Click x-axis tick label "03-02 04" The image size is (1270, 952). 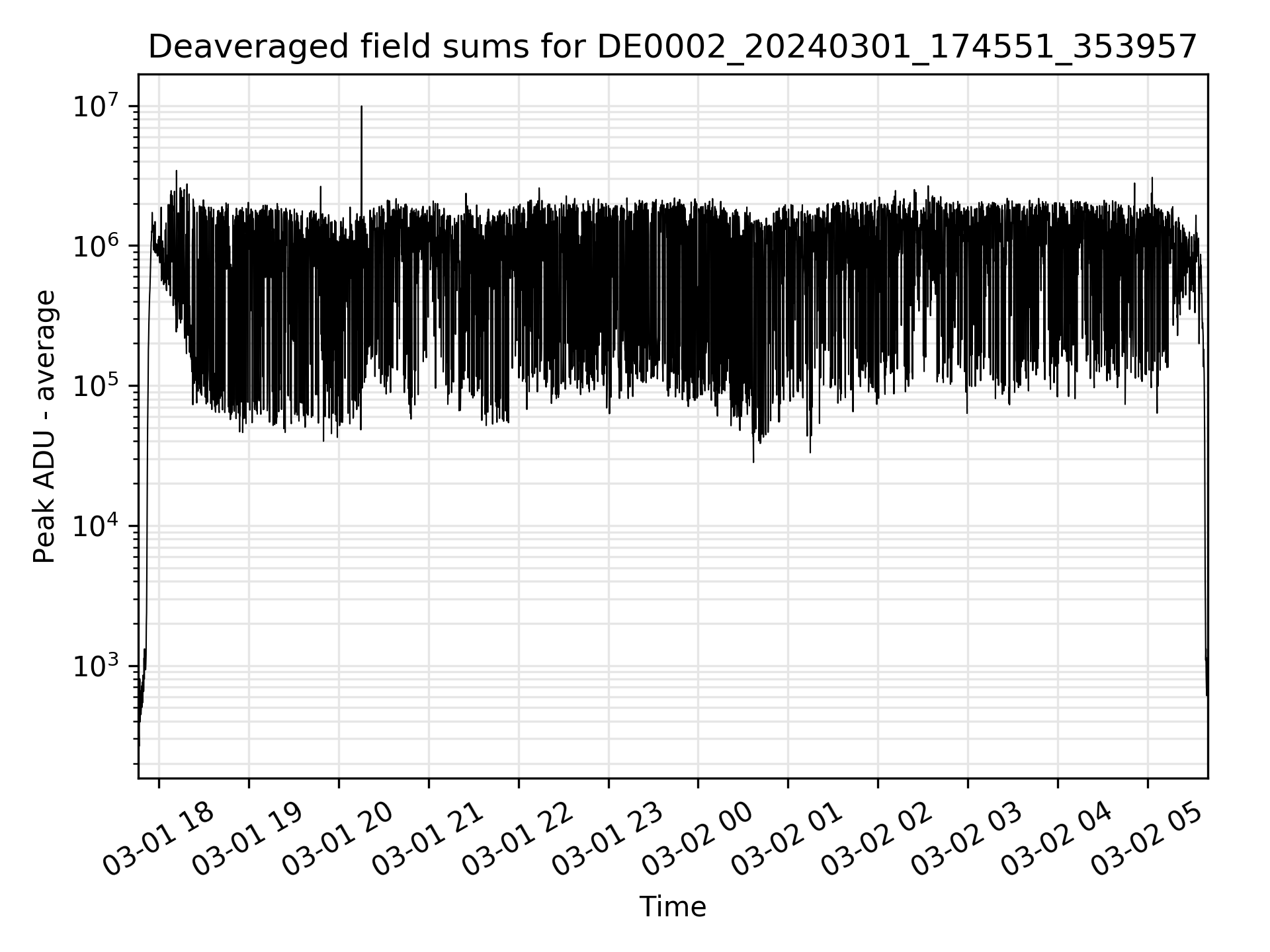click(x=1058, y=840)
